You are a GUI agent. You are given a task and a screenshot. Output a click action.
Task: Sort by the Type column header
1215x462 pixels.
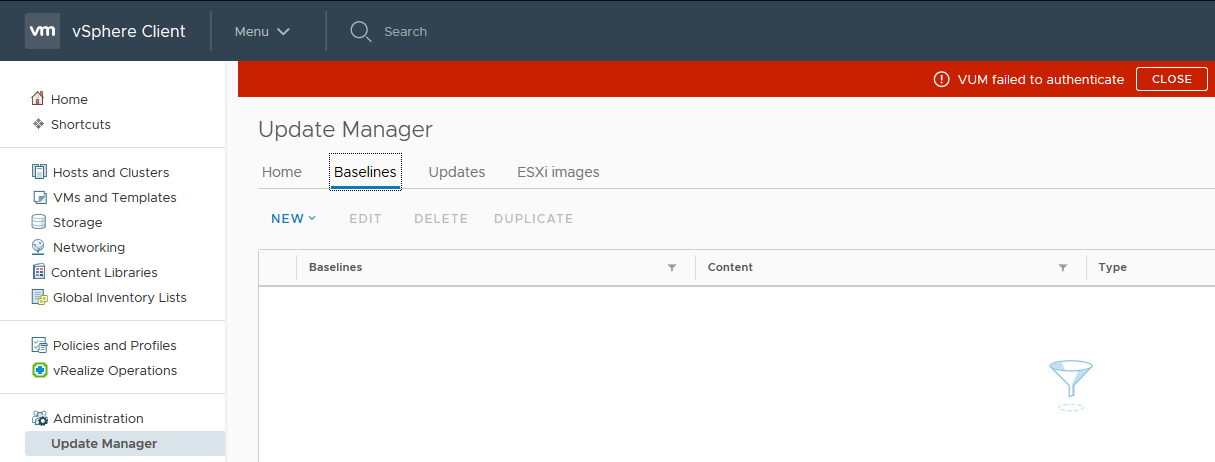coord(1112,267)
